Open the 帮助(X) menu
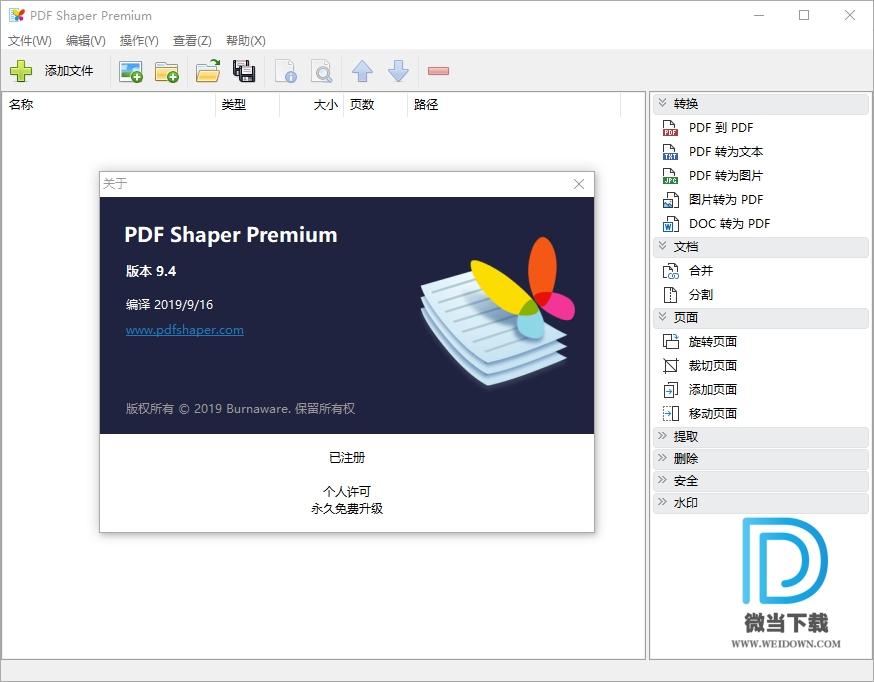874x682 pixels. [x=245, y=41]
